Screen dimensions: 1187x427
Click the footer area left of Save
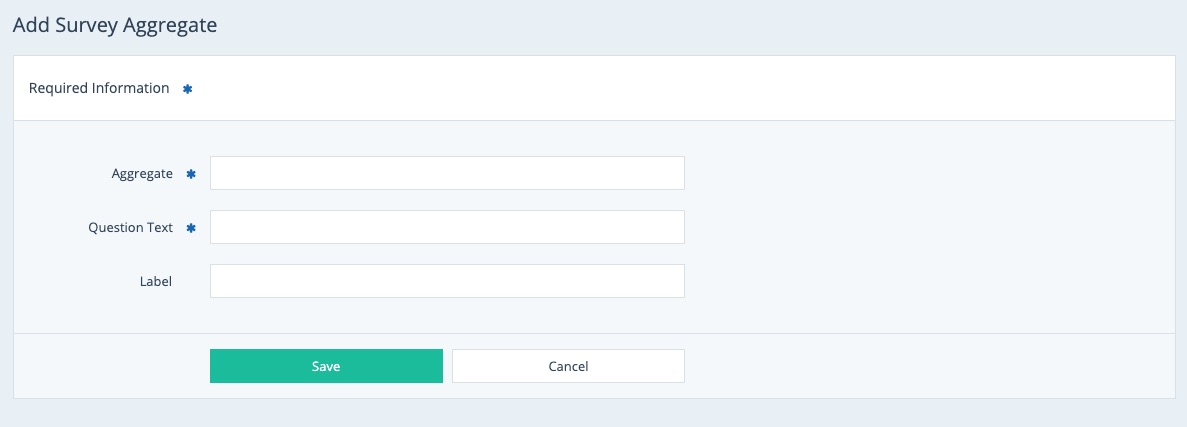(110, 366)
